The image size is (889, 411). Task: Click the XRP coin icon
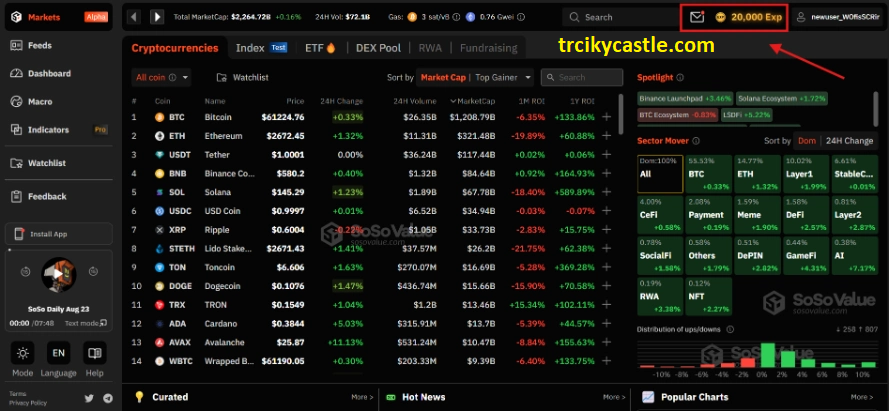(159, 230)
